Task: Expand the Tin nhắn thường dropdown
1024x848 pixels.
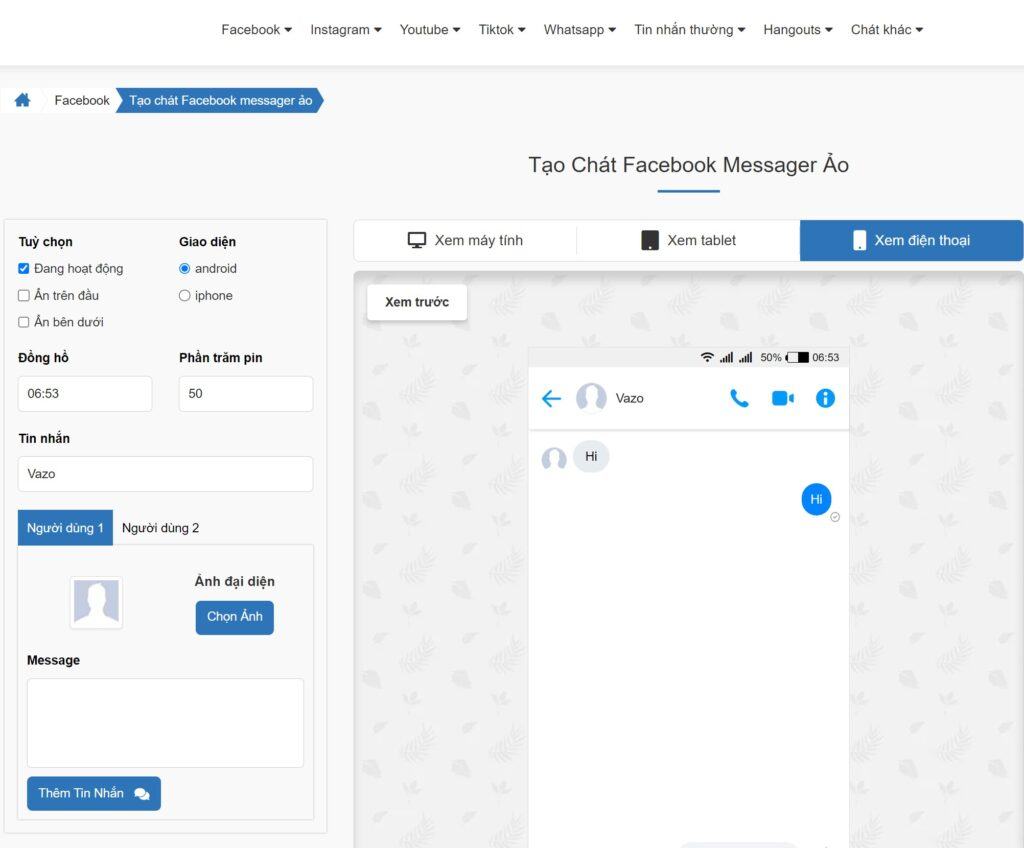Action: point(689,30)
